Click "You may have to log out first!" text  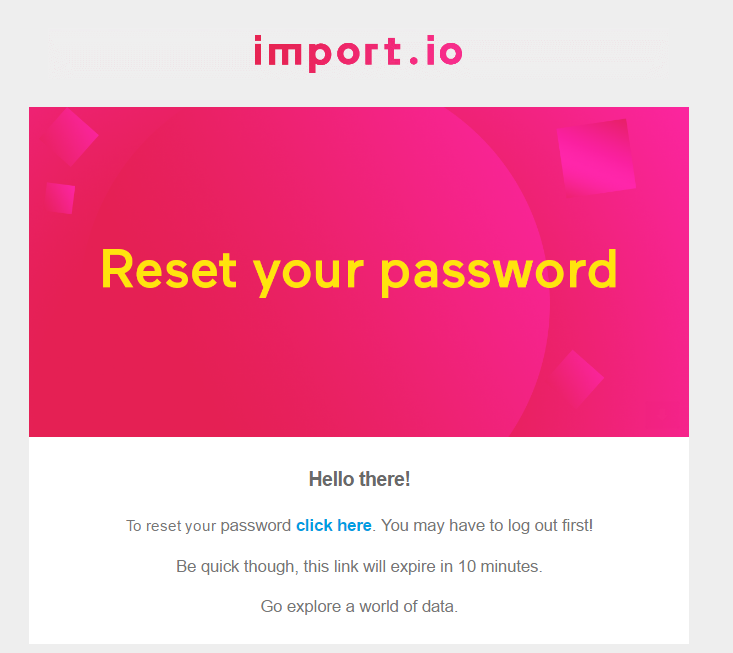click(487, 525)
